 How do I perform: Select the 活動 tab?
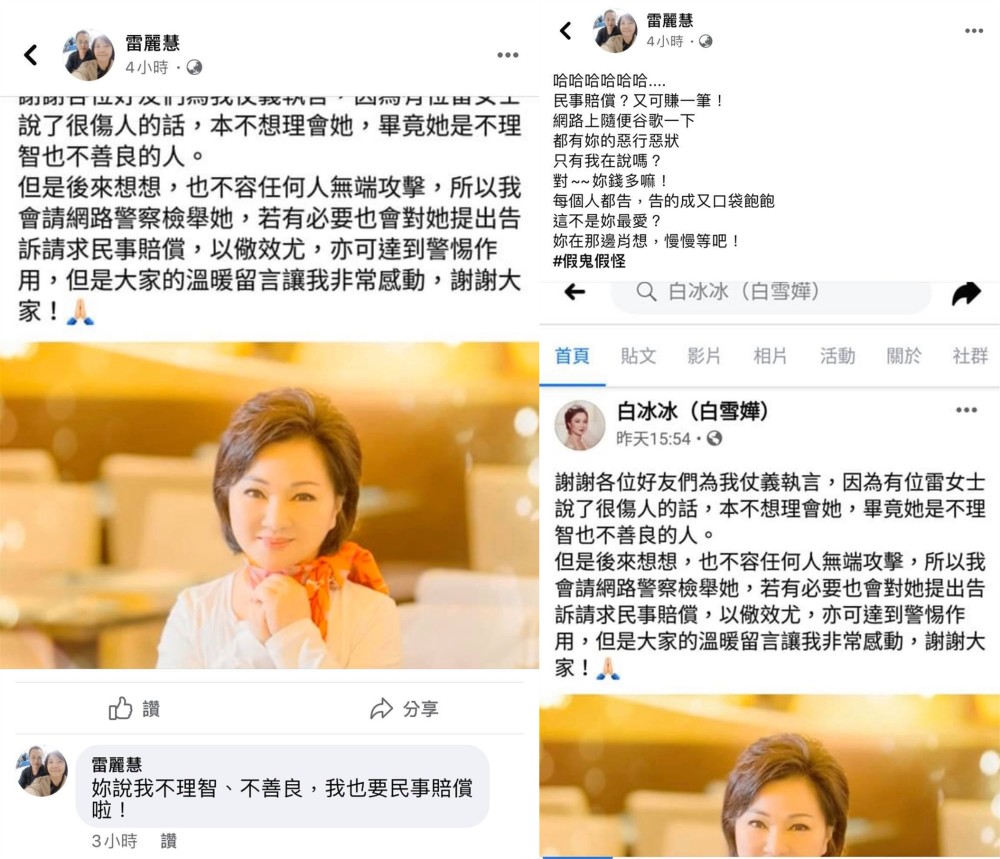click(x=837, y=356)
